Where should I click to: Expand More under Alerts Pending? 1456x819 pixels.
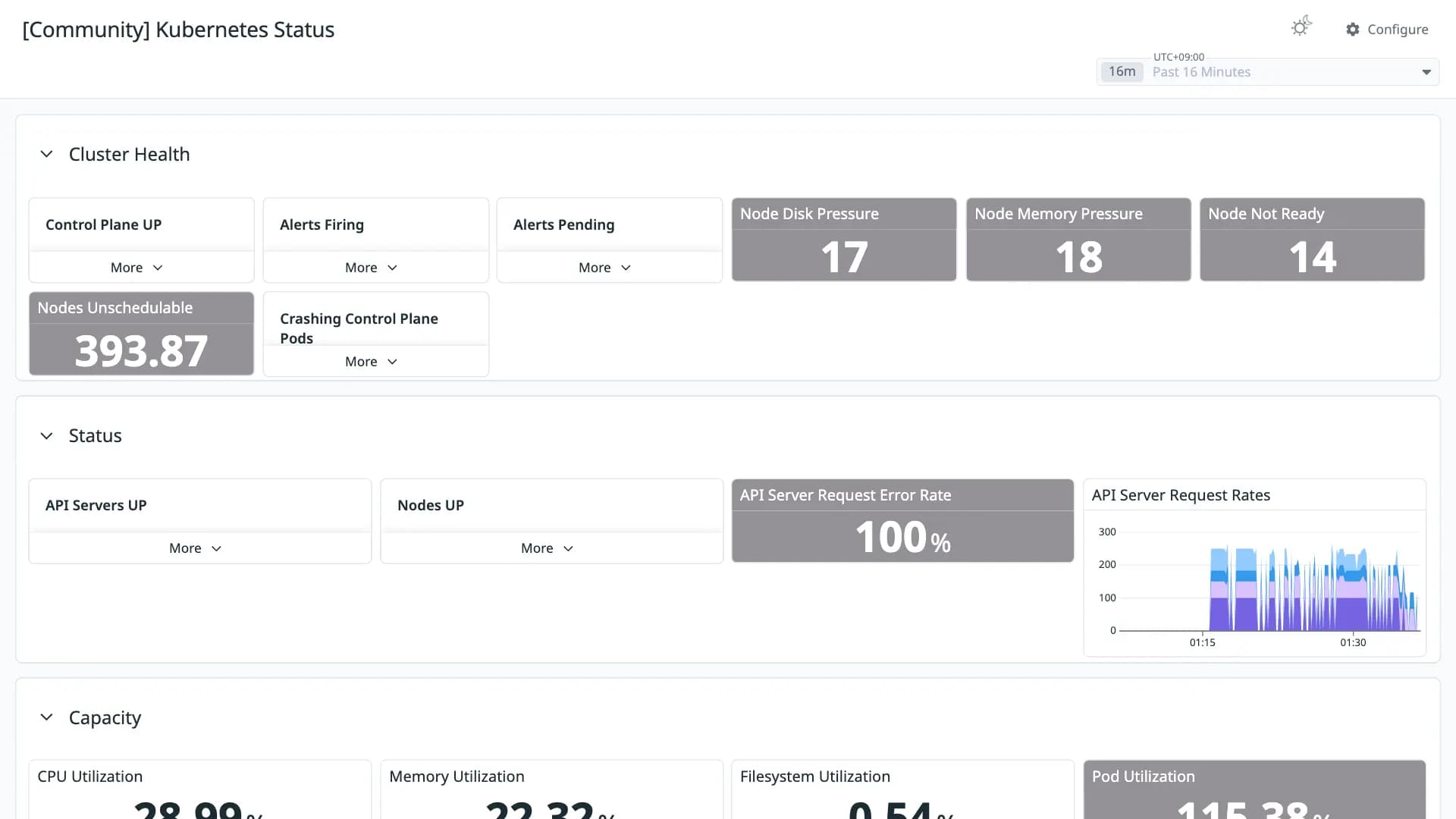604,268
